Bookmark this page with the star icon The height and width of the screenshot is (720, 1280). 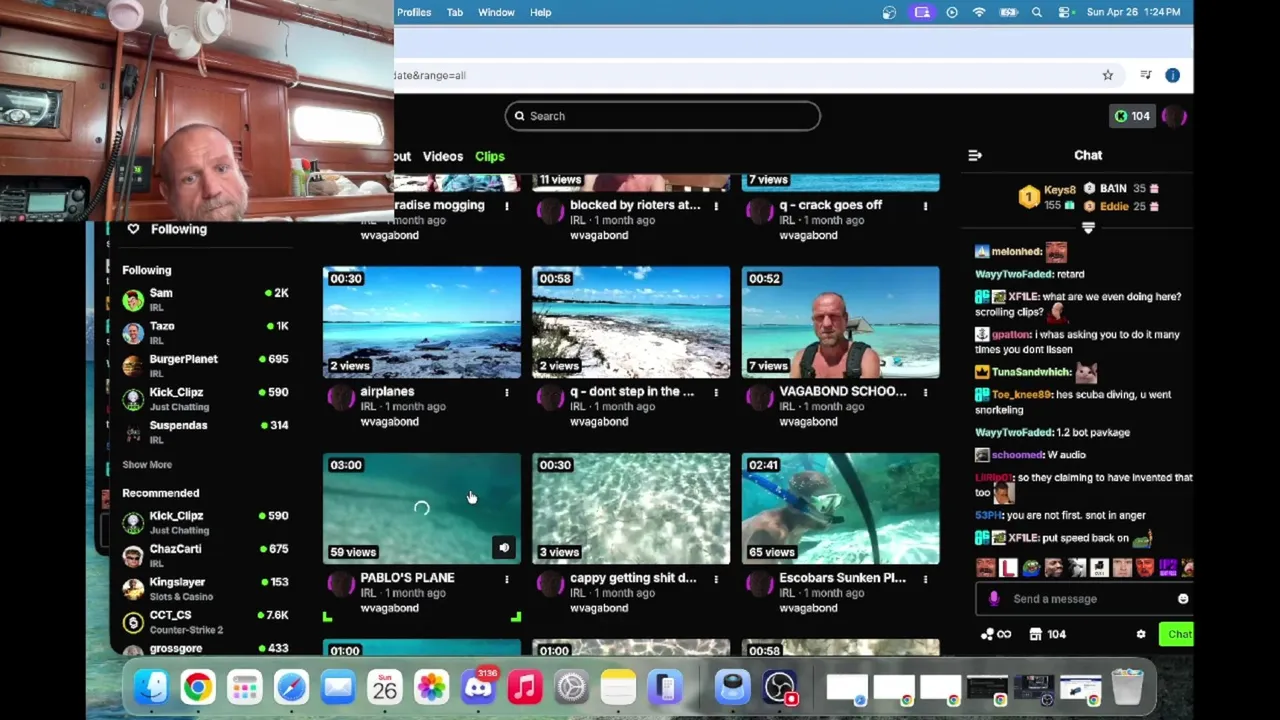(x=1108, y=75)
